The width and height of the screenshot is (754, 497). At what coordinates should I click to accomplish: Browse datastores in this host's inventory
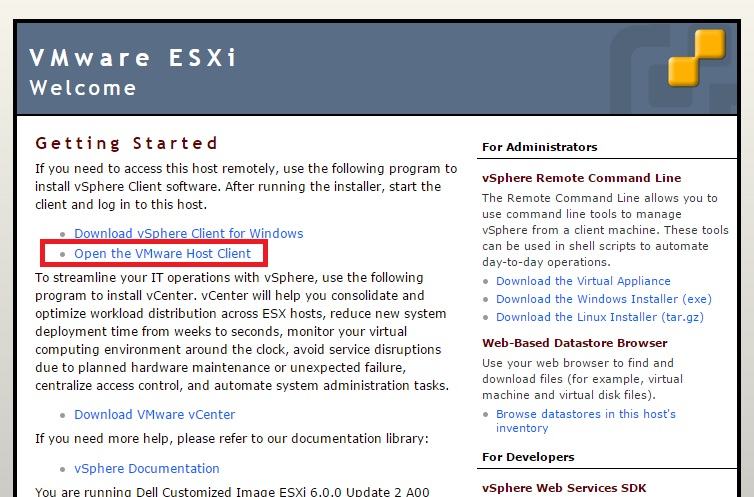tap(586, 421)
